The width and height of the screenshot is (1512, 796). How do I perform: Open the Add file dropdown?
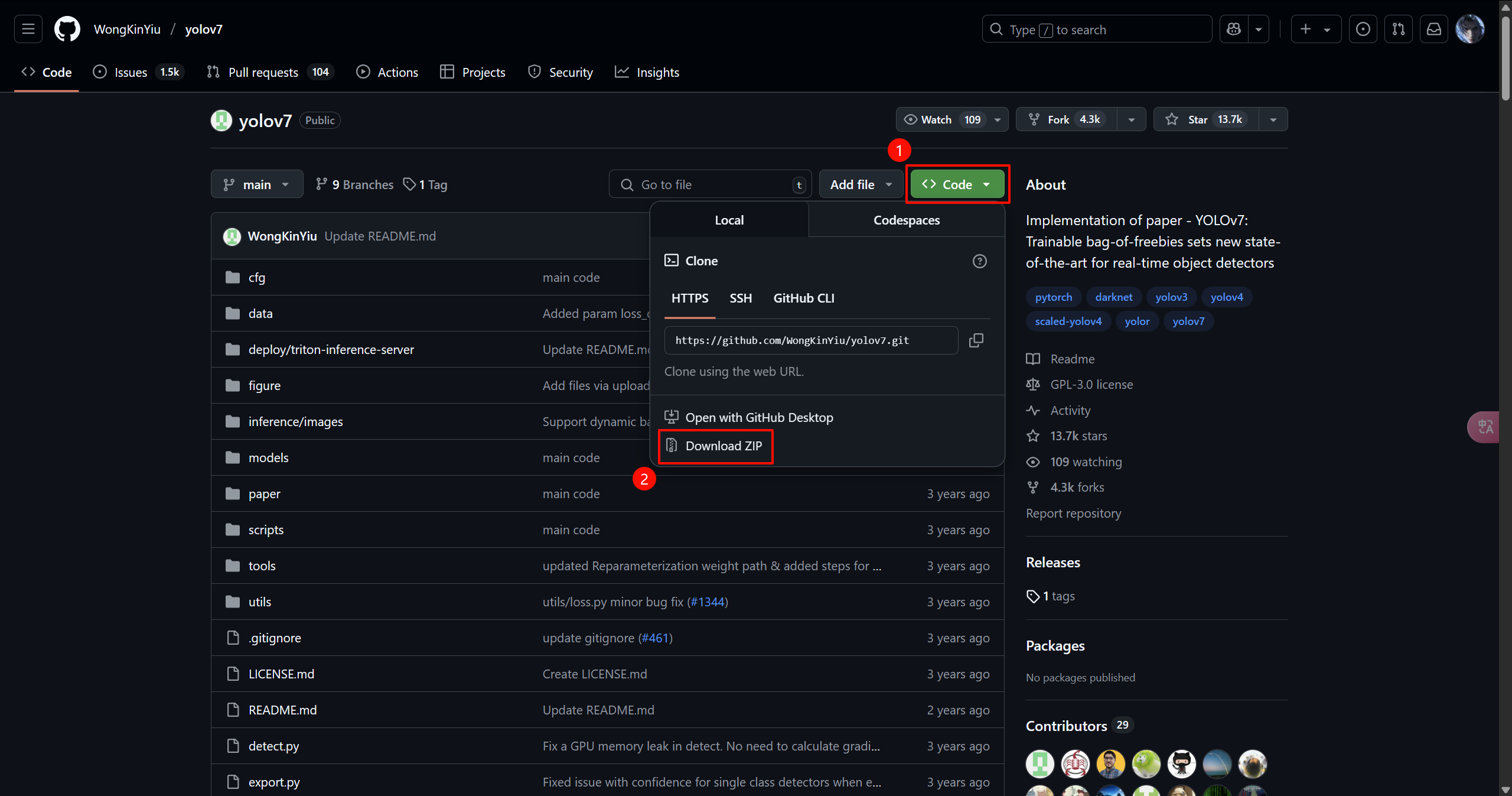(x=861, y=184)
